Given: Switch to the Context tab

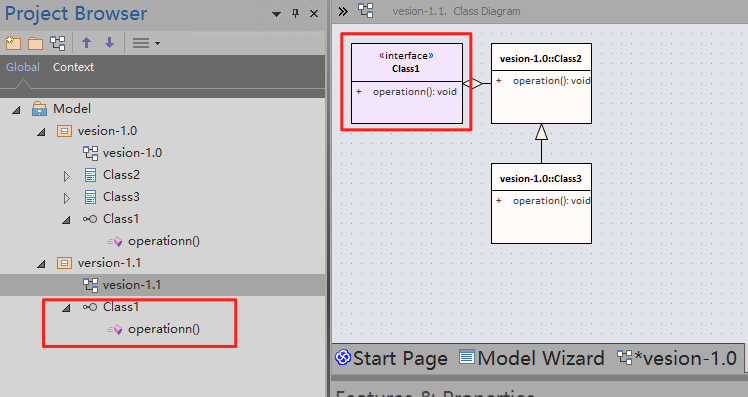Looking at the screenshot, I should [73, 67].
